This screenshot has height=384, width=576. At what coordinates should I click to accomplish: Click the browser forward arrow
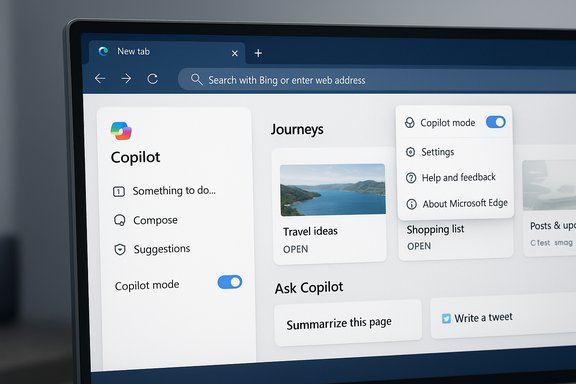126,78
